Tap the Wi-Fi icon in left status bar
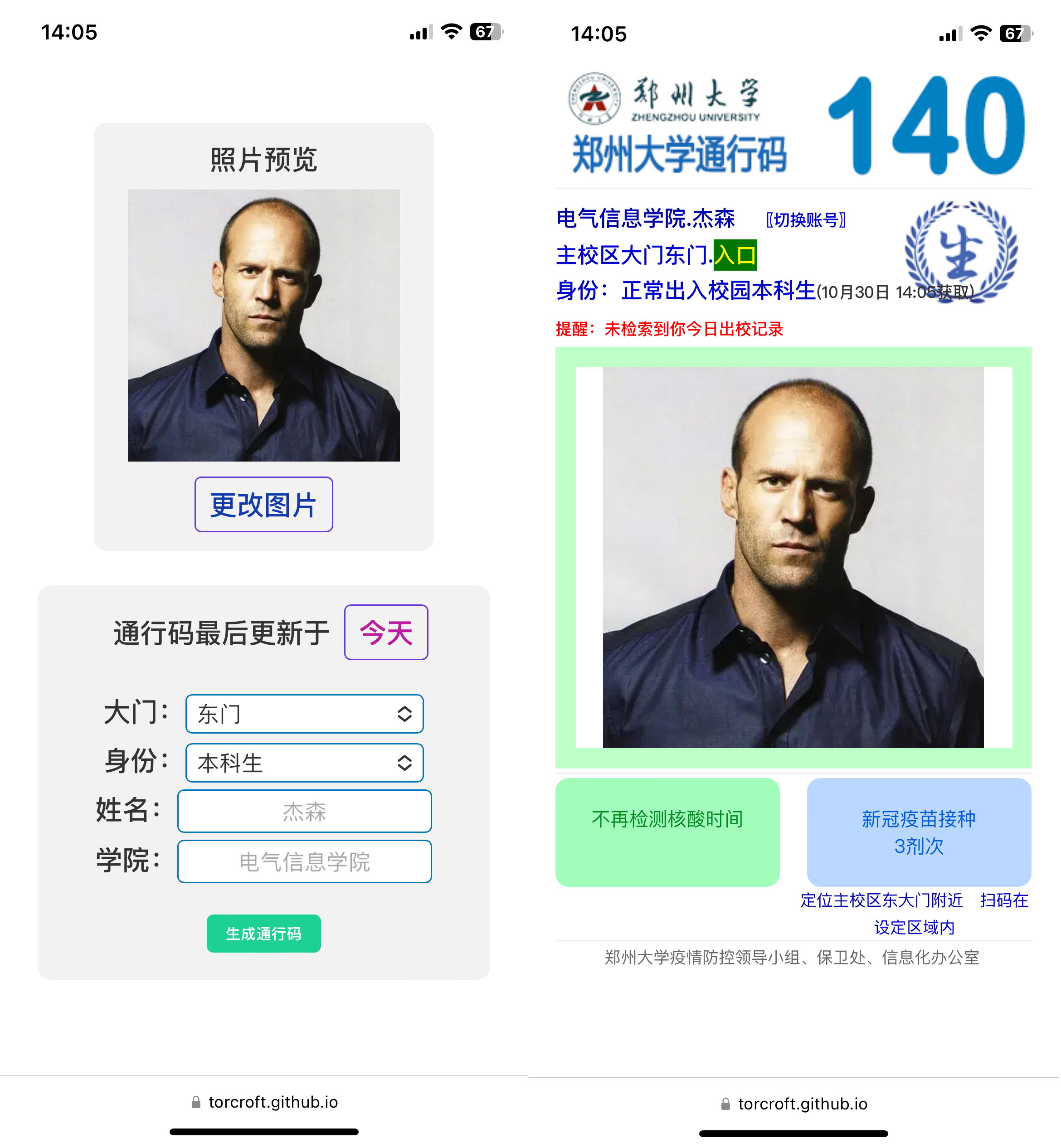Screen dimensions: 1061x1148 point(453,32)
